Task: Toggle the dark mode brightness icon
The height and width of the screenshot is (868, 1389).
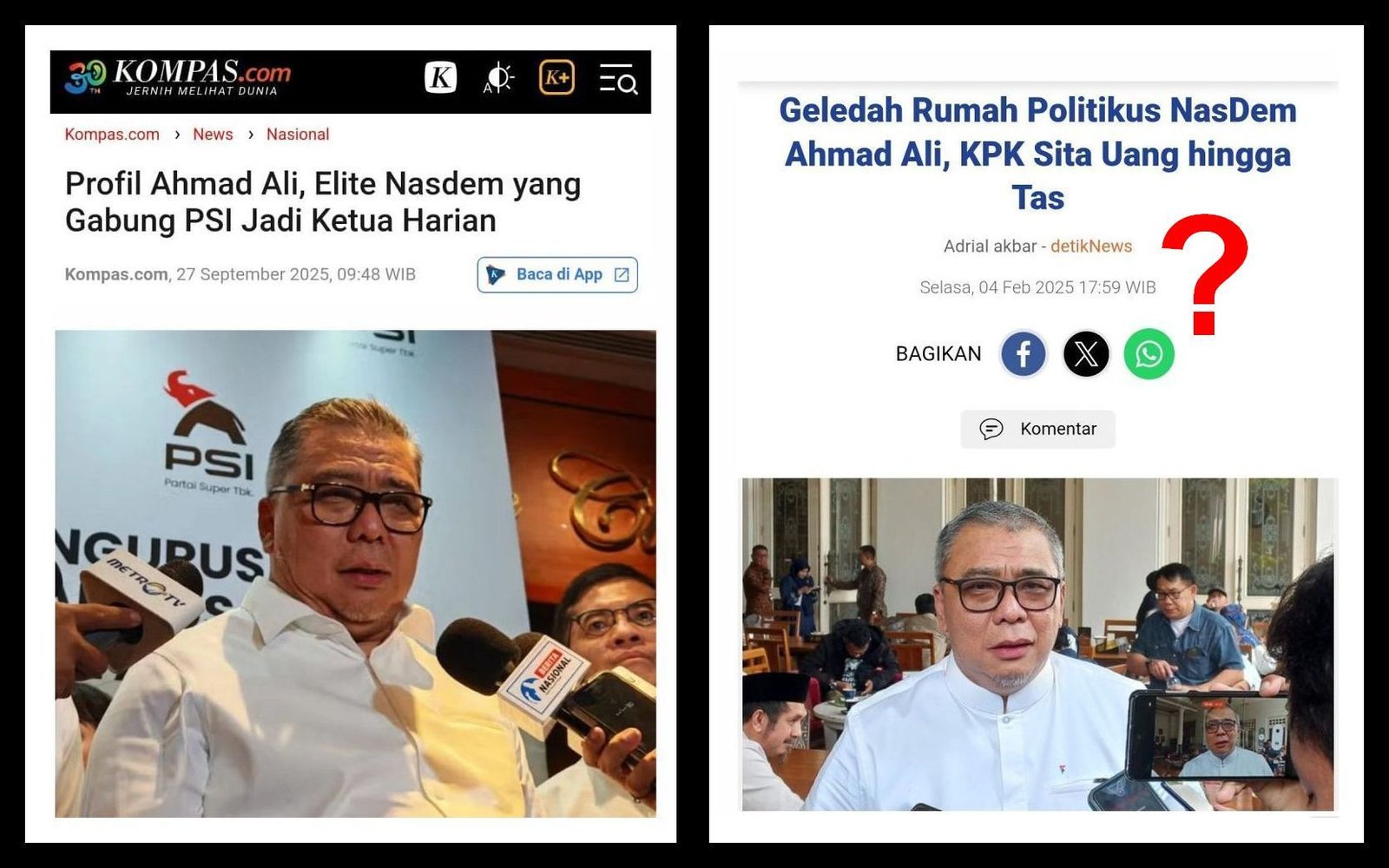Action: point(498,78)
